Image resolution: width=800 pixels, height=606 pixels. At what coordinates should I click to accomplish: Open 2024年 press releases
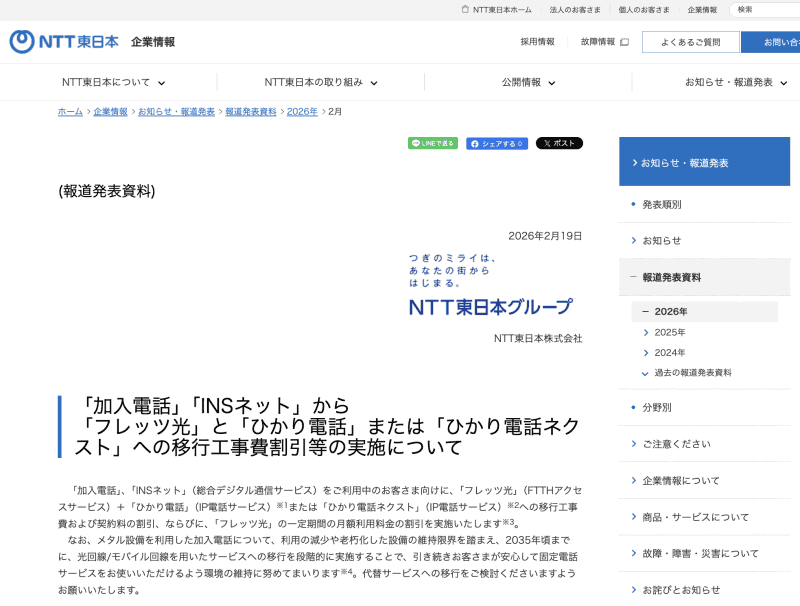coord(670,353)
